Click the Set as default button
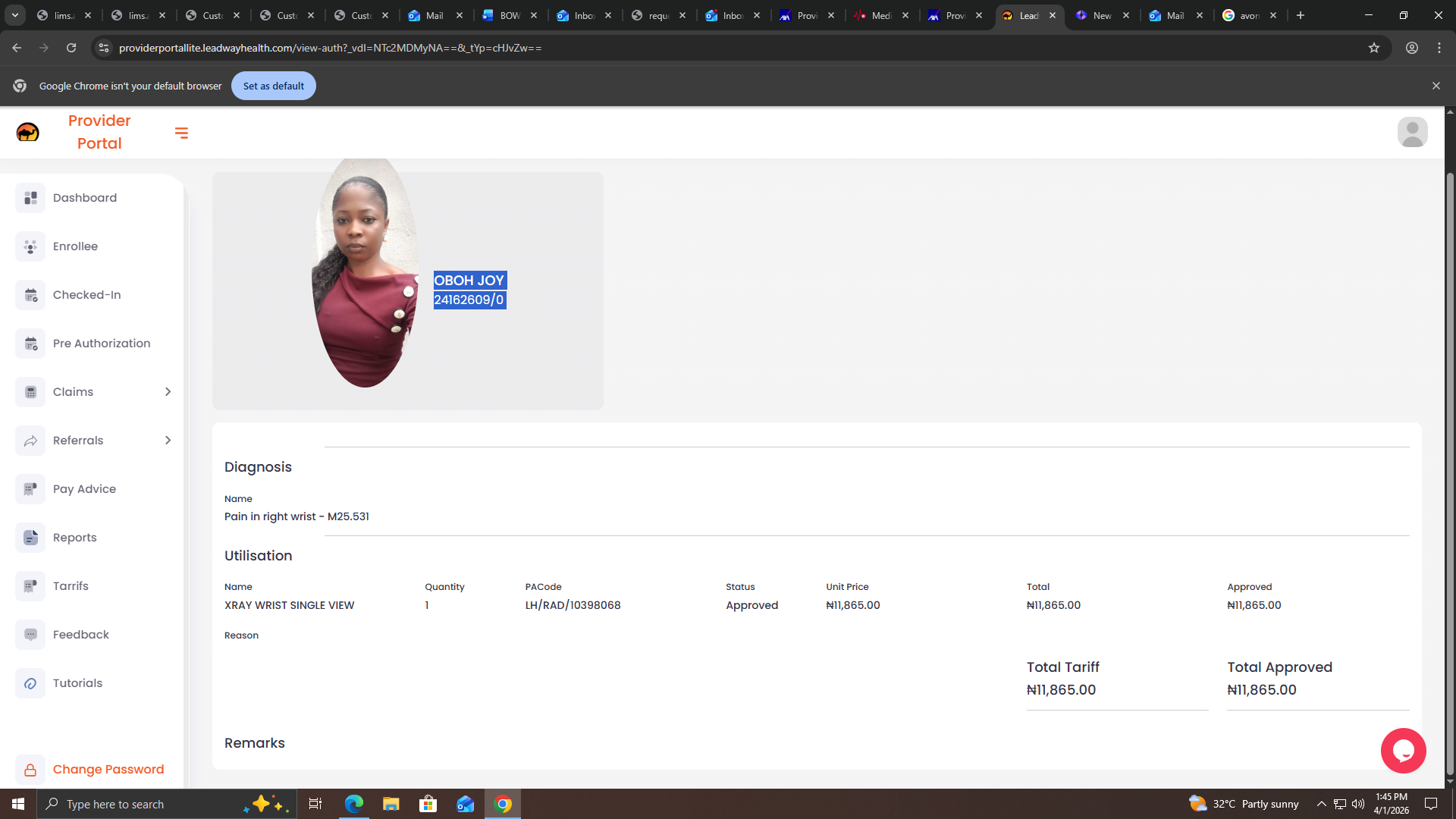Viewport: 1456px width, 819px height. coord(273,86)
